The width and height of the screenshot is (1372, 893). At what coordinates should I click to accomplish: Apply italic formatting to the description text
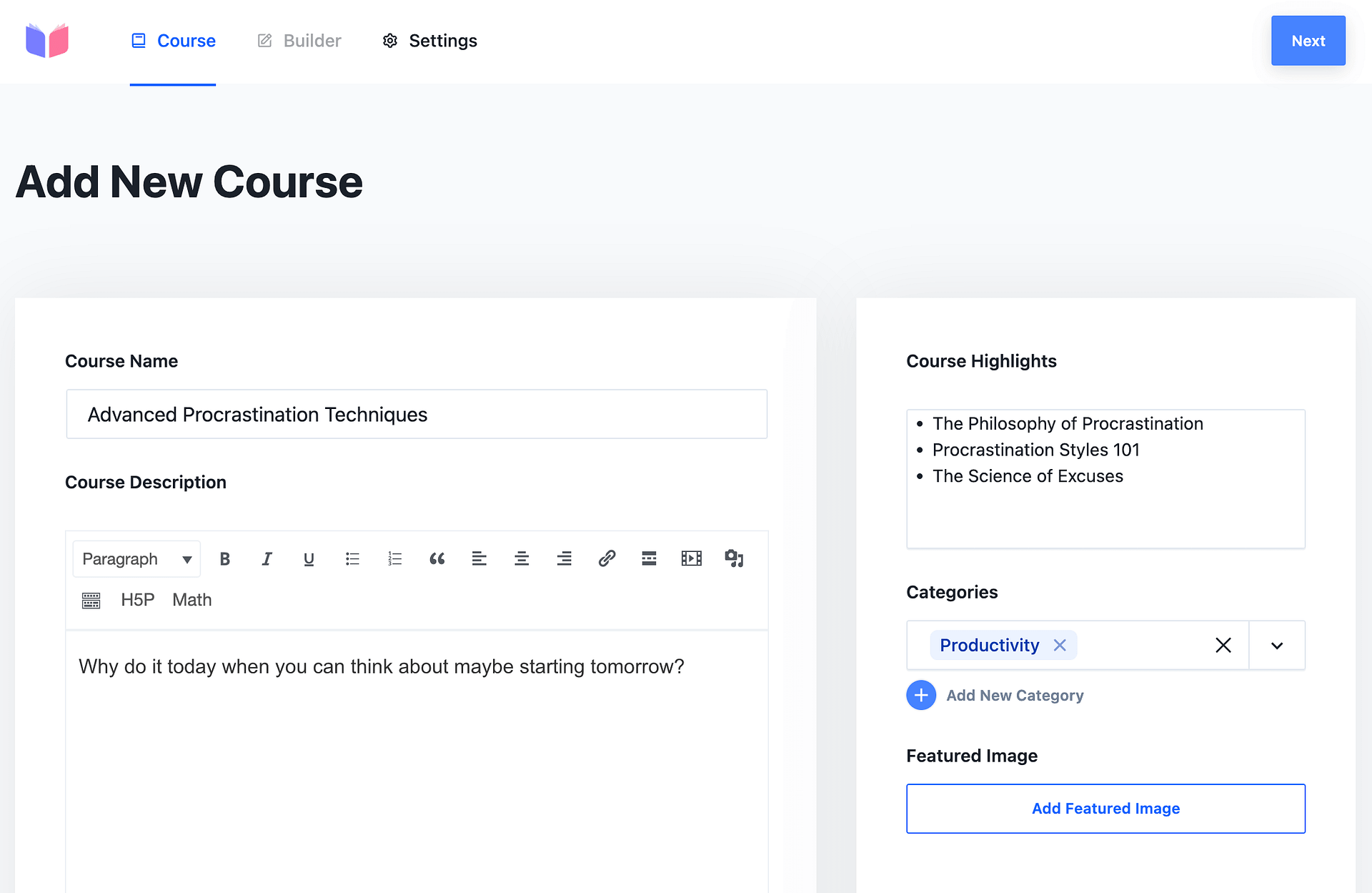tap(267, 558)
